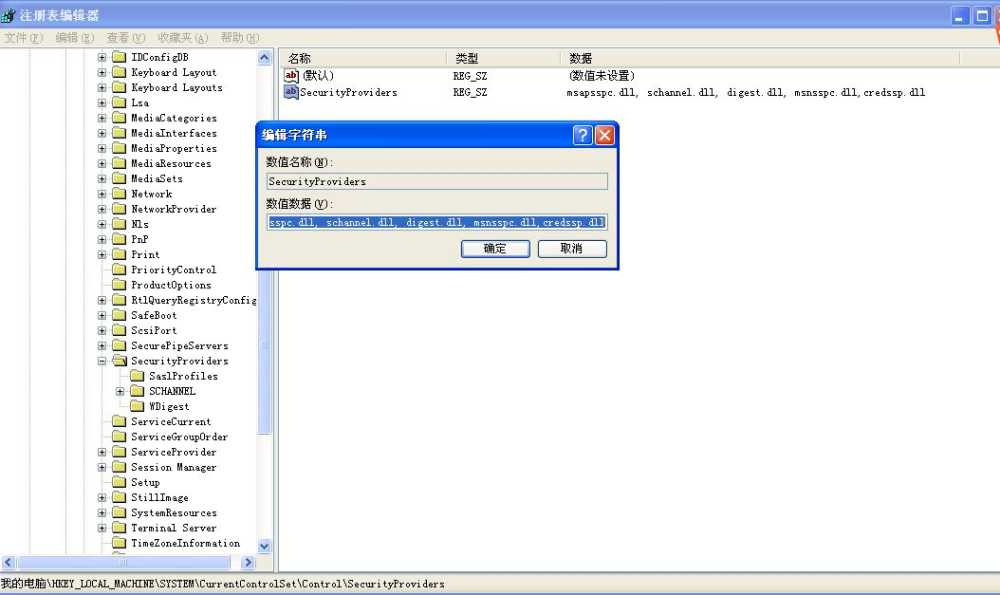Viewport: 1000px width, 595px height.
Task: Open the 文件 menu
Action: pos(22,37)
